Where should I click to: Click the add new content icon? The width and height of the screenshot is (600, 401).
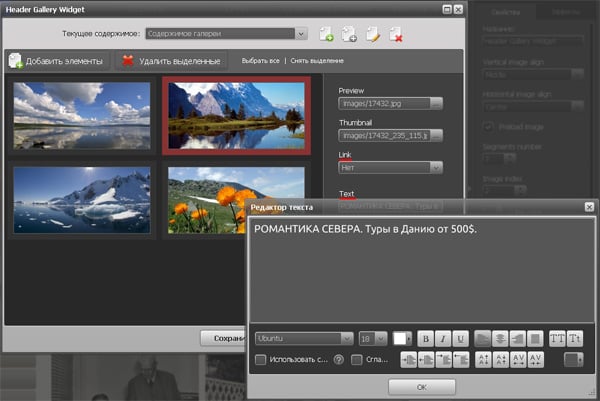(x=326, y=35)
